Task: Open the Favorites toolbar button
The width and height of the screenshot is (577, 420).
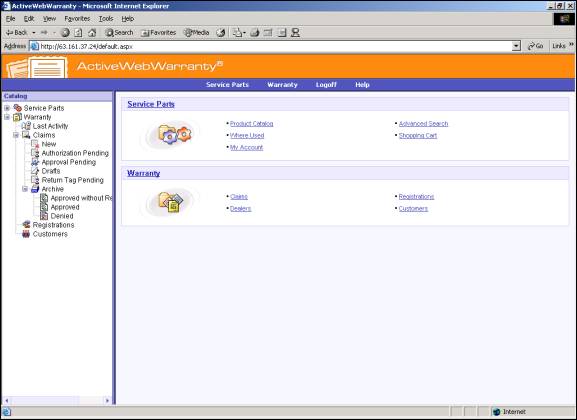Action: tap(159, 33)
